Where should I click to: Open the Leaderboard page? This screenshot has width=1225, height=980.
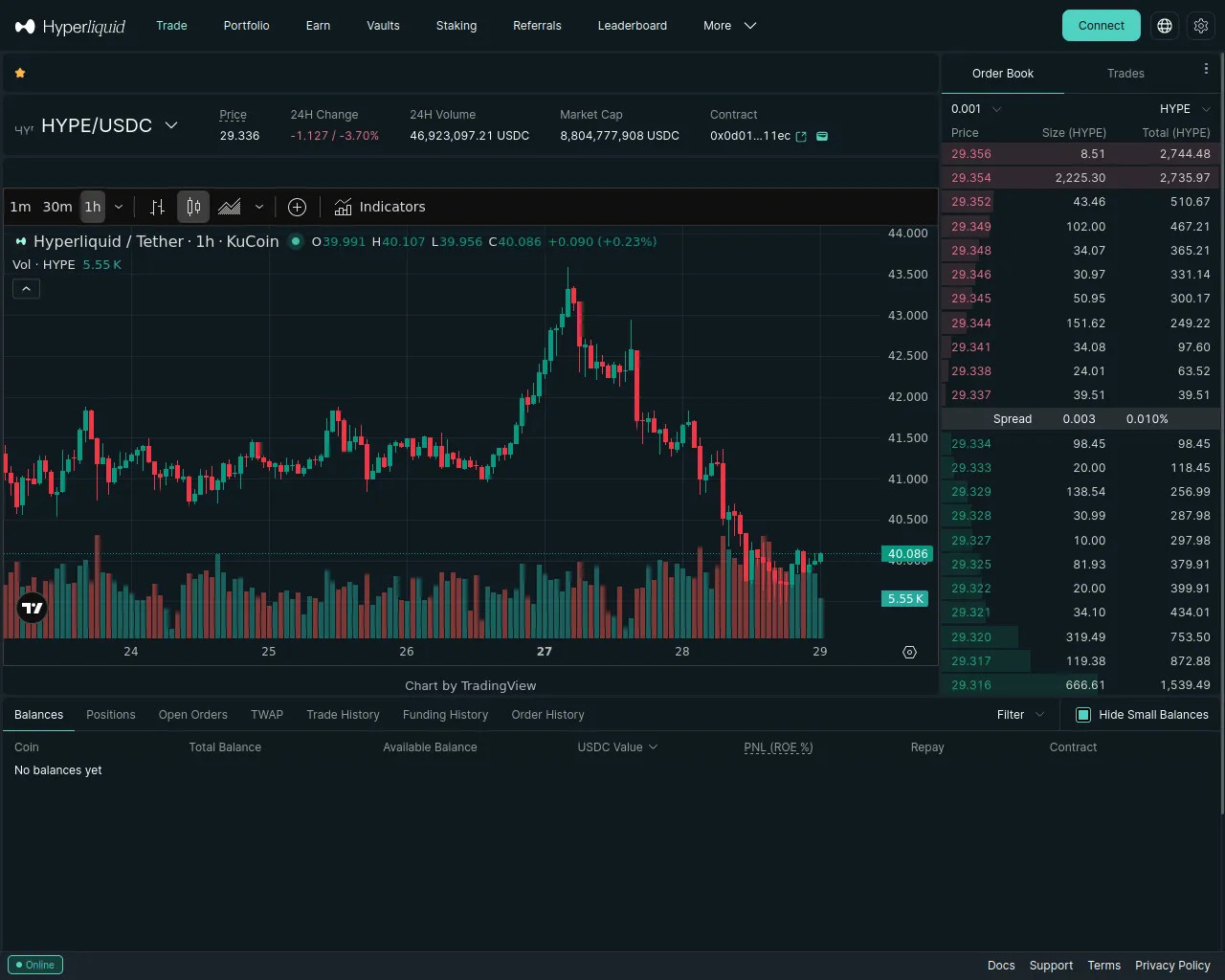[x=633, y=26]
